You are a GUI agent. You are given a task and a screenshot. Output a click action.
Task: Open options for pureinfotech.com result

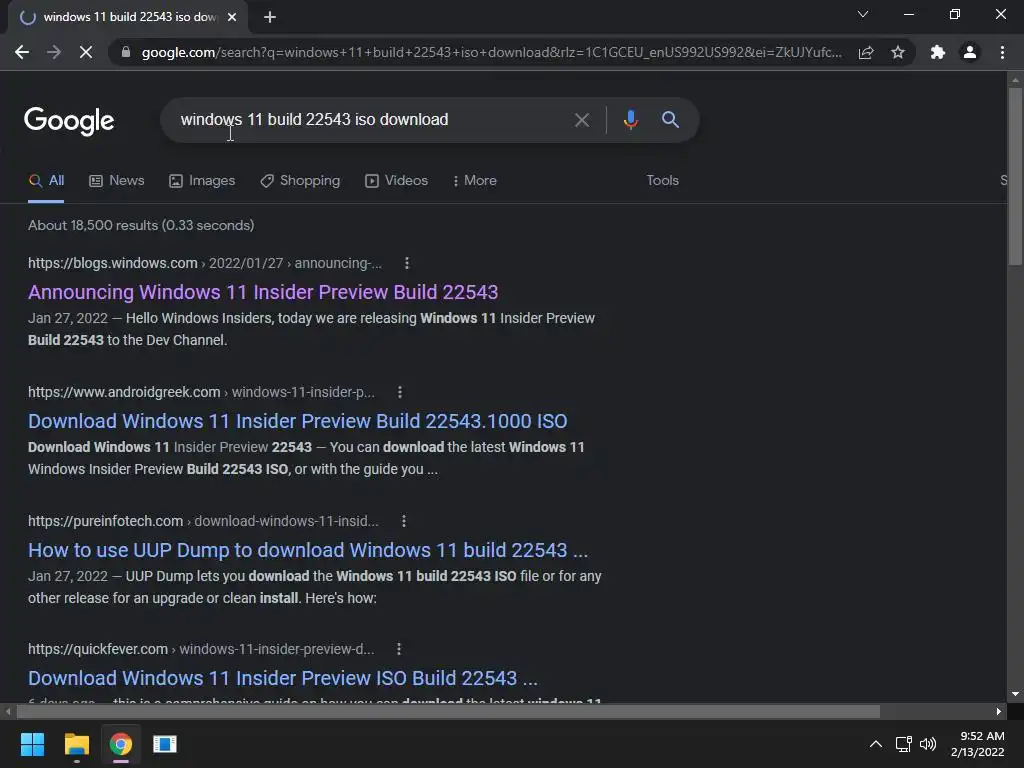[x=404, y=521]
